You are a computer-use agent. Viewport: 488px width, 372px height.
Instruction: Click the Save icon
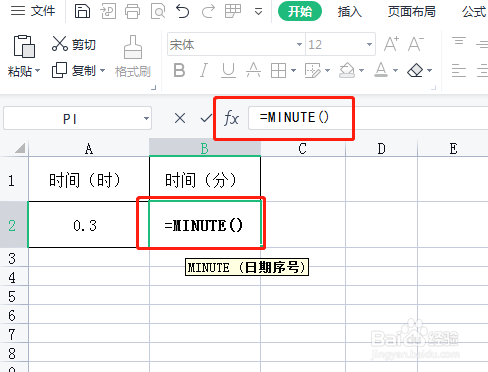coord(82,11)
